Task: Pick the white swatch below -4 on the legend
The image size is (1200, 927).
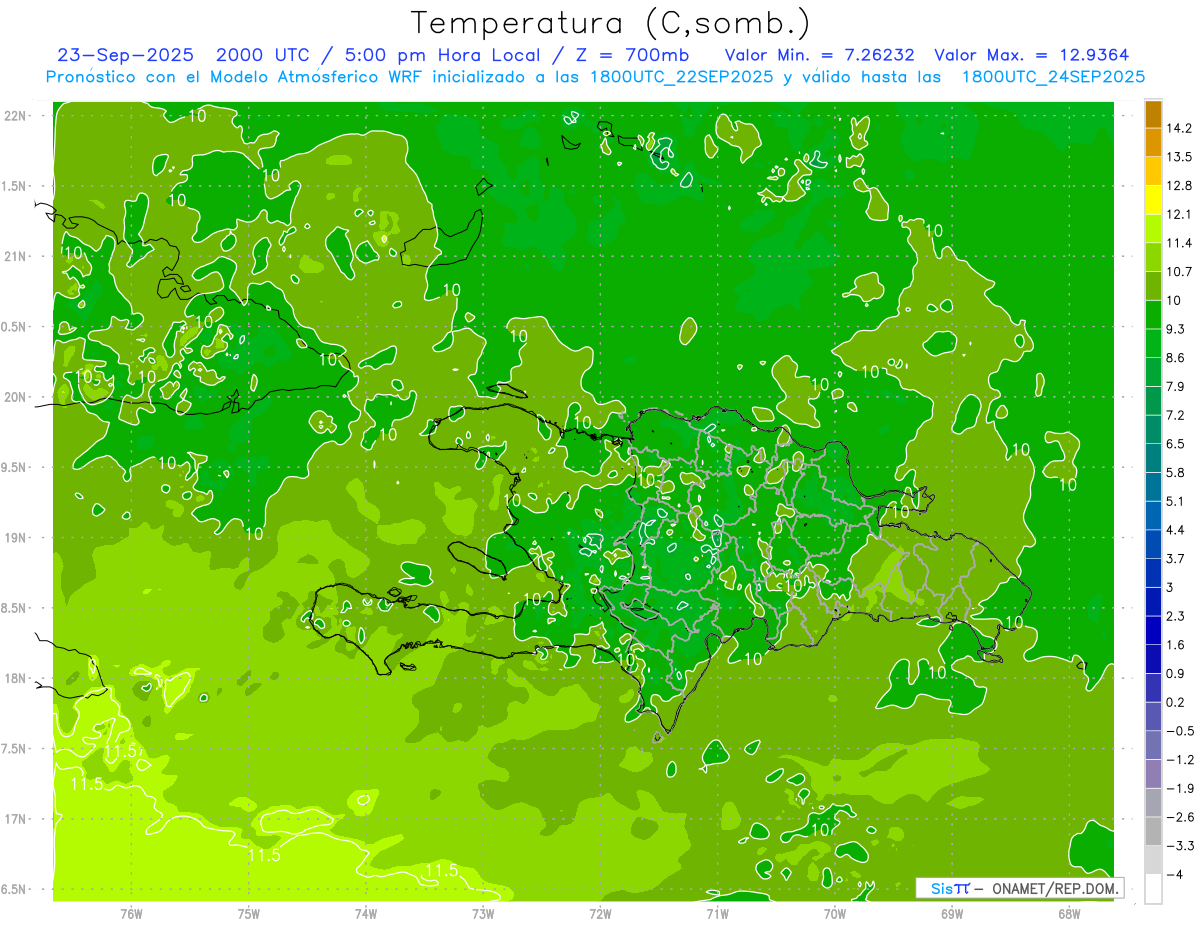Action: click(x=1153, y=889)
